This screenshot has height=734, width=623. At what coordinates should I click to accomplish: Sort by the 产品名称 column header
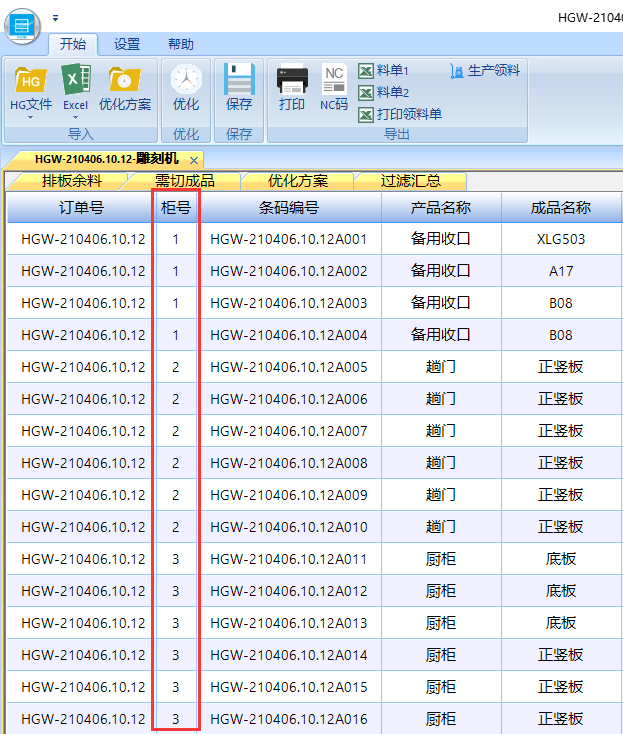(441, 207)
